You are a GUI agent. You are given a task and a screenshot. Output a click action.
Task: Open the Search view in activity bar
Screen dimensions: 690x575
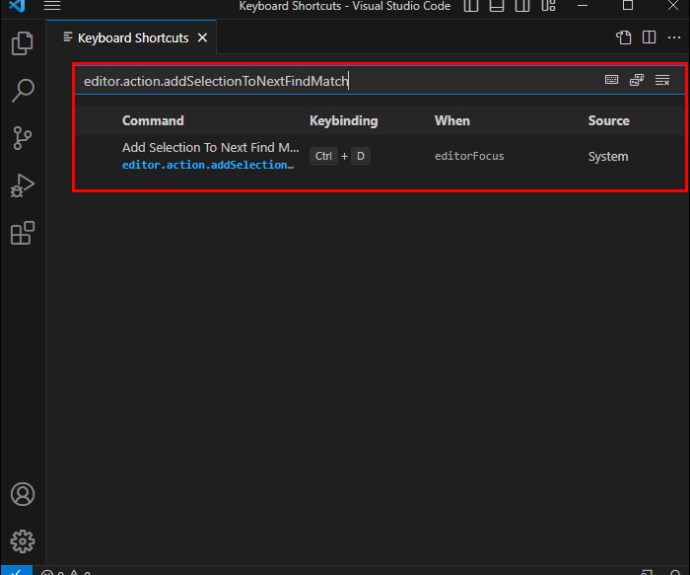[22, 90]
